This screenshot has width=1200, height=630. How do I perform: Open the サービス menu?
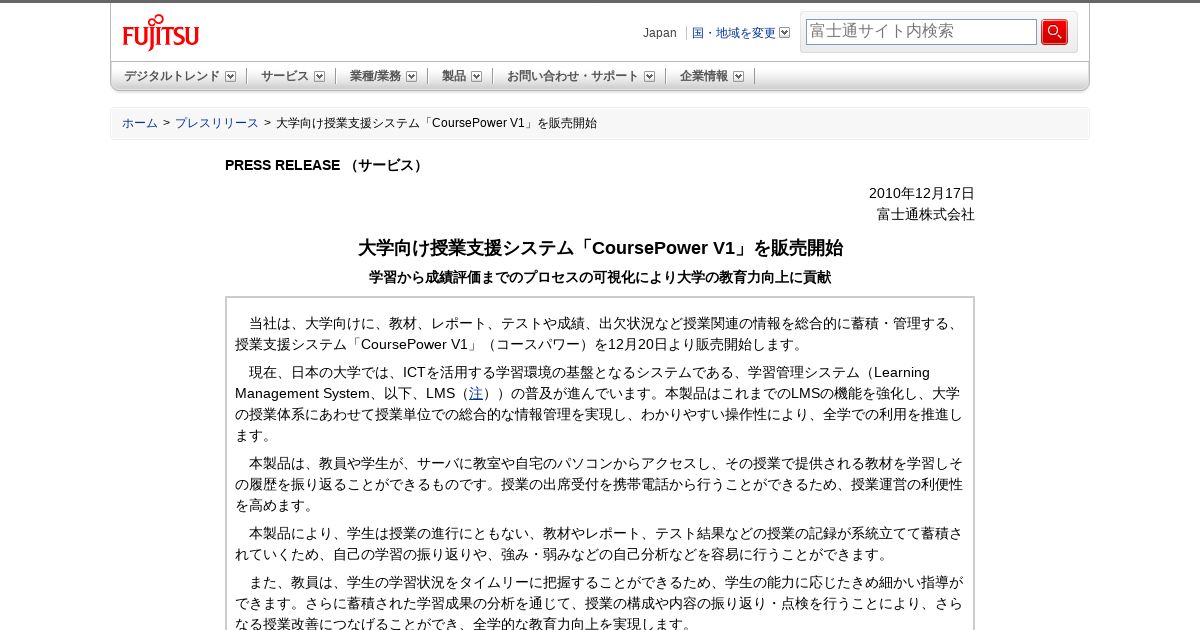[x=285, y=76]
